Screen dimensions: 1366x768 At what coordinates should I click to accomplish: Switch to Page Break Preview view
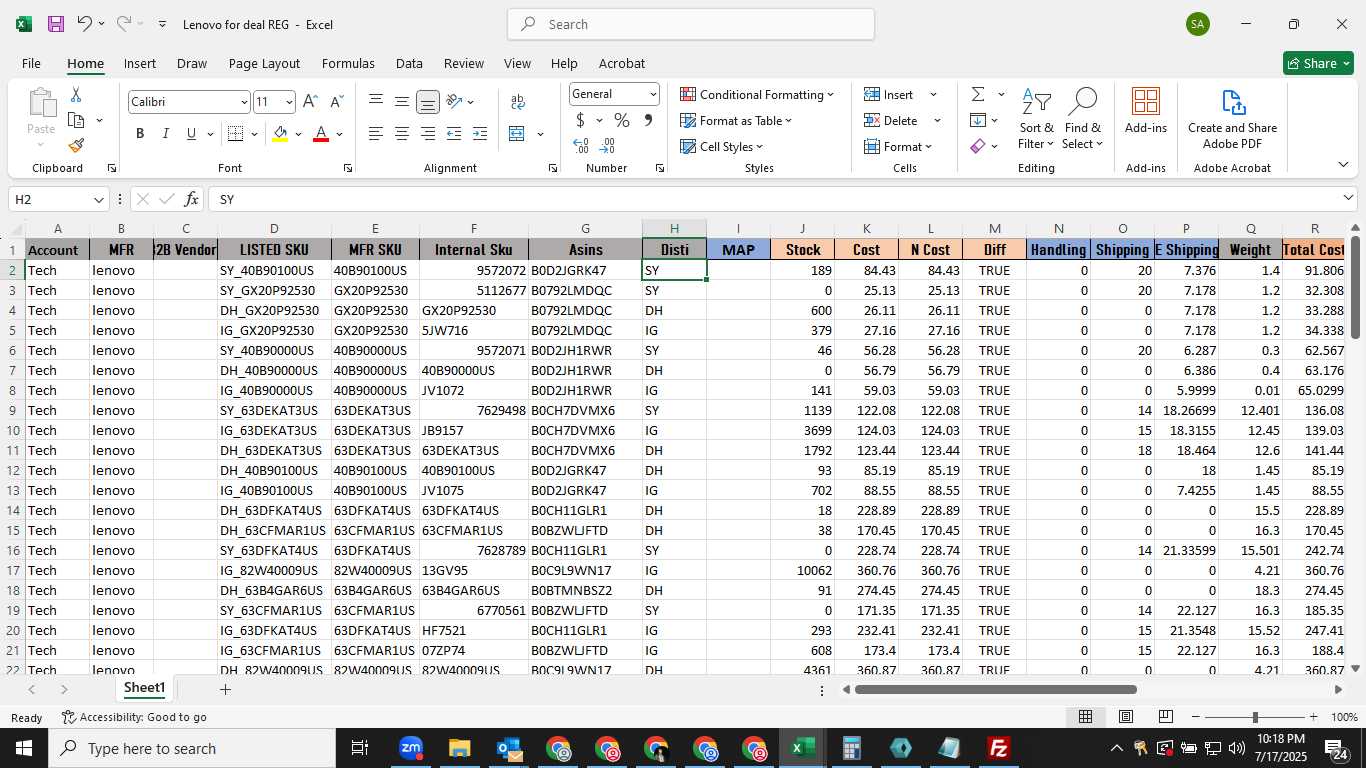coord(1166,717)
